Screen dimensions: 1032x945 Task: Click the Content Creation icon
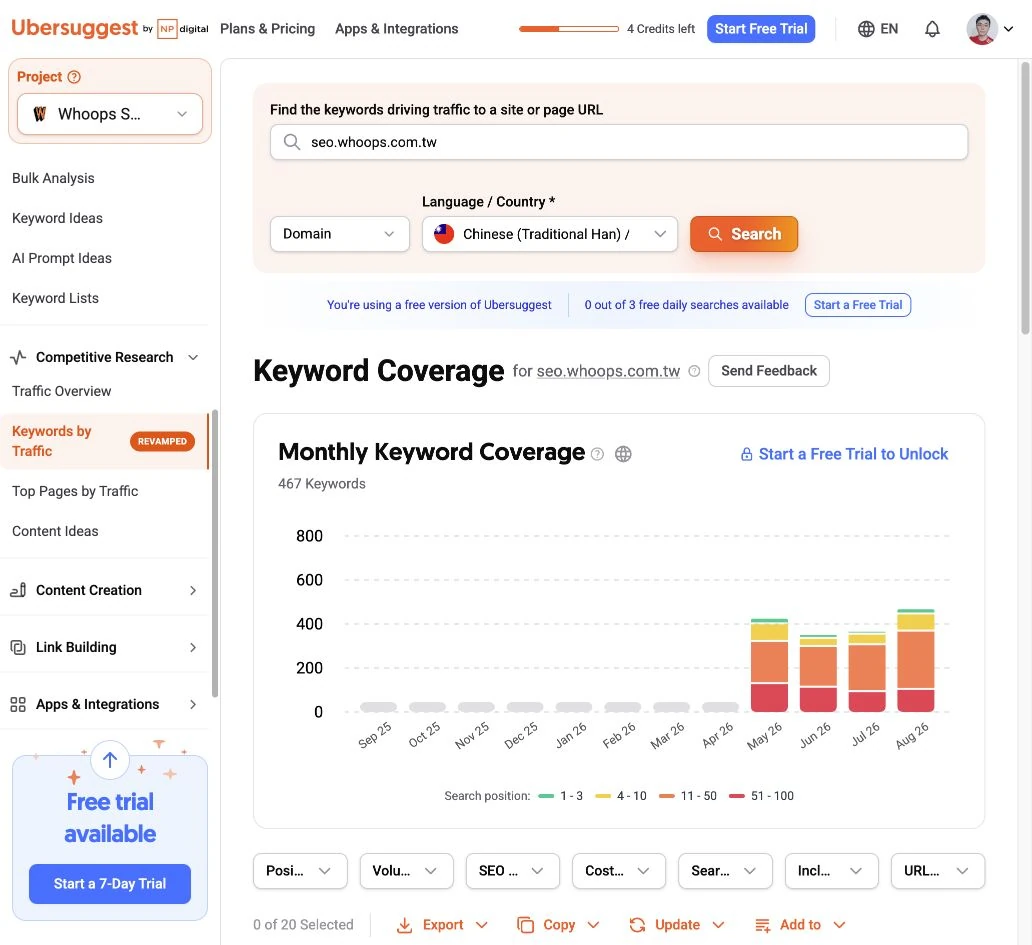click(x=18, y=590)
